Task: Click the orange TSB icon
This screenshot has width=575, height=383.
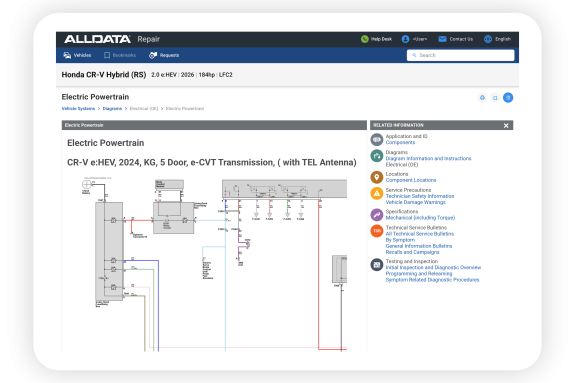Action: click(377, 231)
